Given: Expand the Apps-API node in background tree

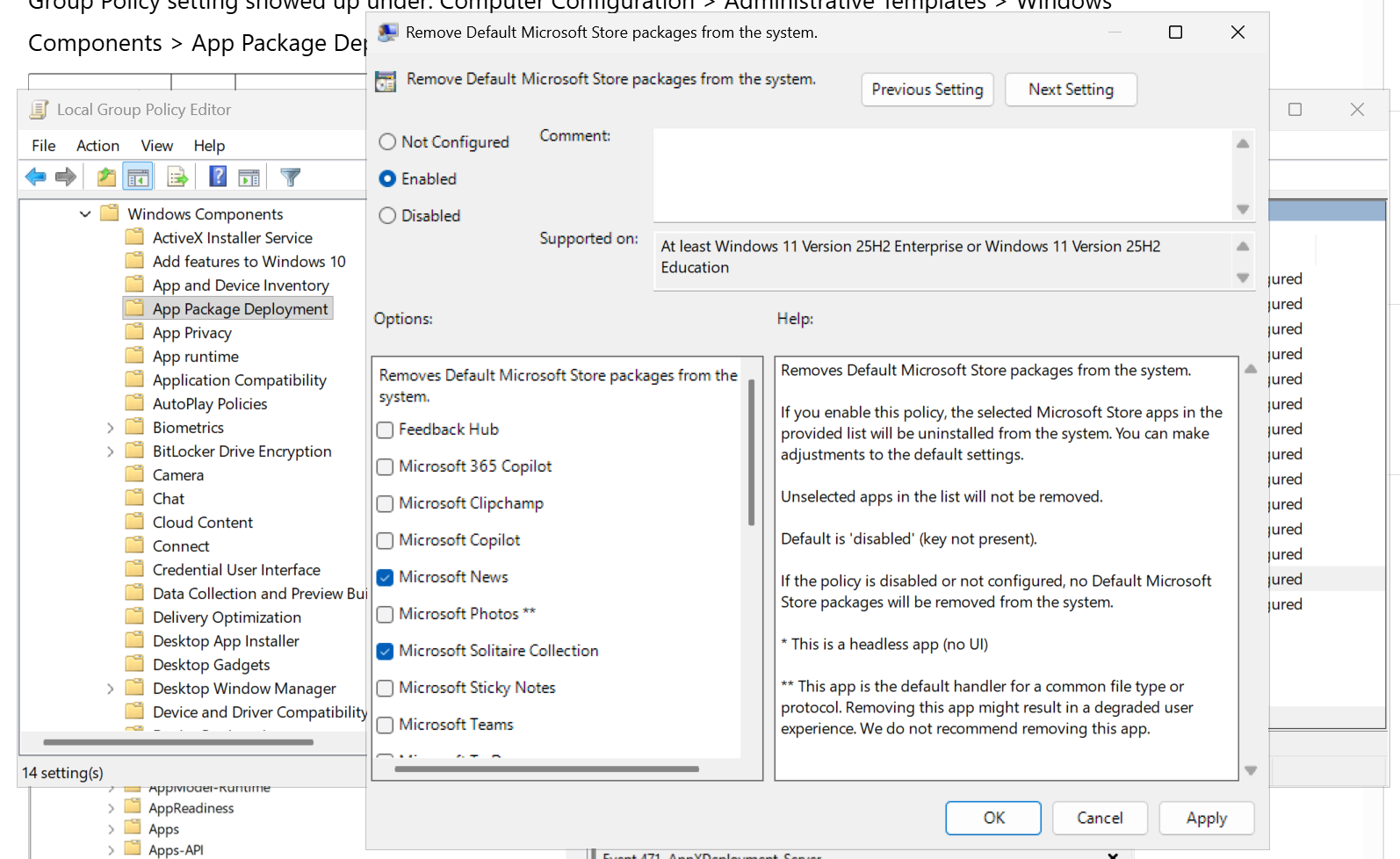Looking at the screenshot, I should pos(111,850).
